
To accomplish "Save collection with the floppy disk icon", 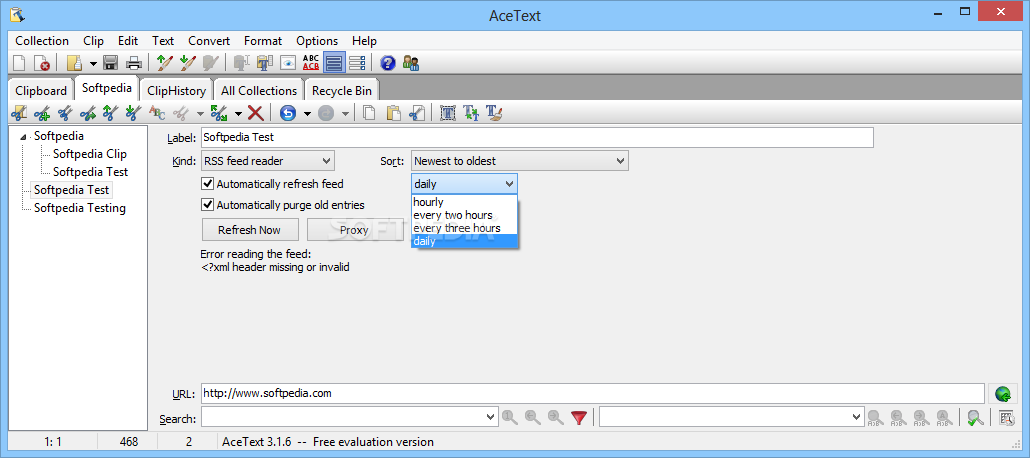I will [x=110, y=63].
